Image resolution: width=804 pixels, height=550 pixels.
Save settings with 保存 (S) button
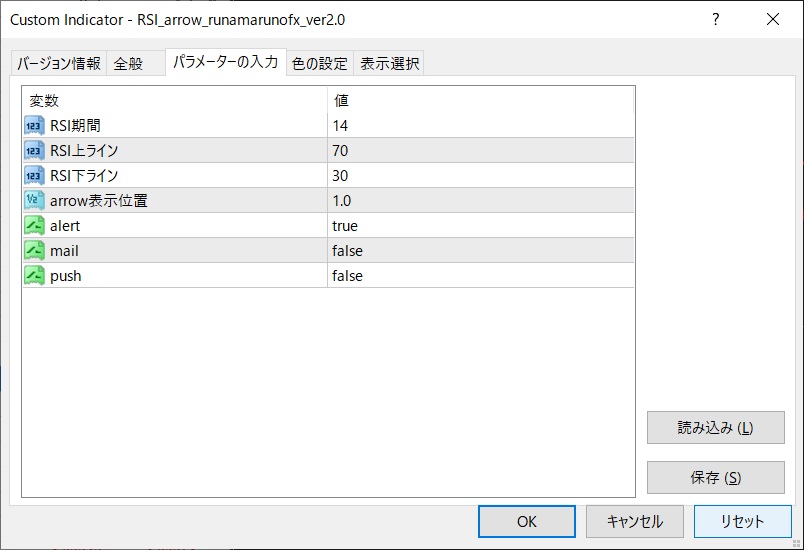pyautogui.click(x=716, y=478)
